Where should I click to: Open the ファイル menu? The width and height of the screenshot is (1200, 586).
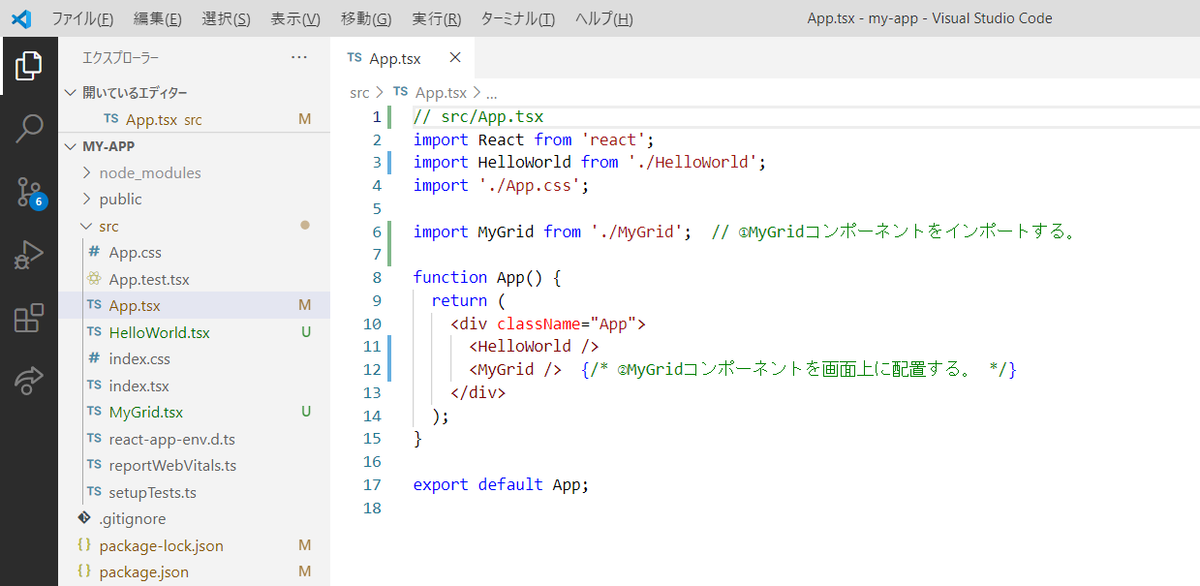click(84, 17)
